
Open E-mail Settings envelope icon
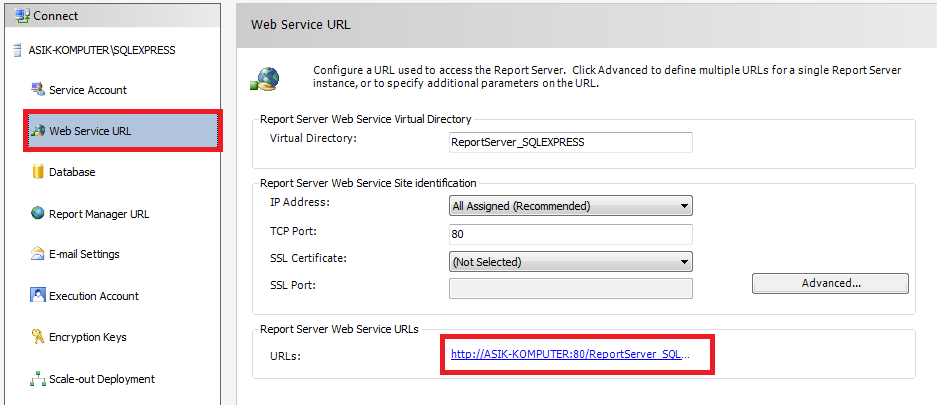pyautogui.click(x=38, y=254)
